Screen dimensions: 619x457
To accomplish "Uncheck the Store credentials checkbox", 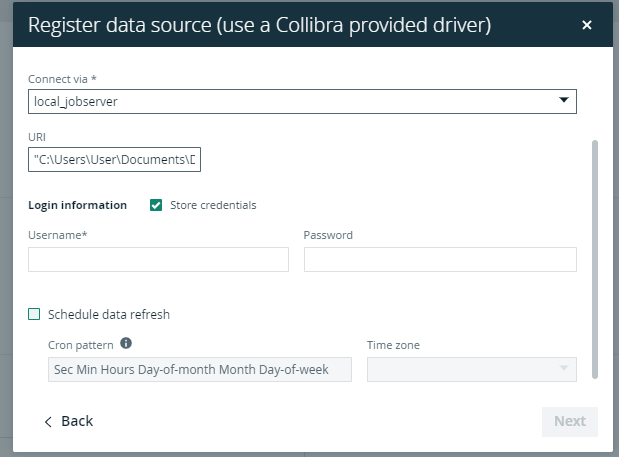I will tap(156, 205).
